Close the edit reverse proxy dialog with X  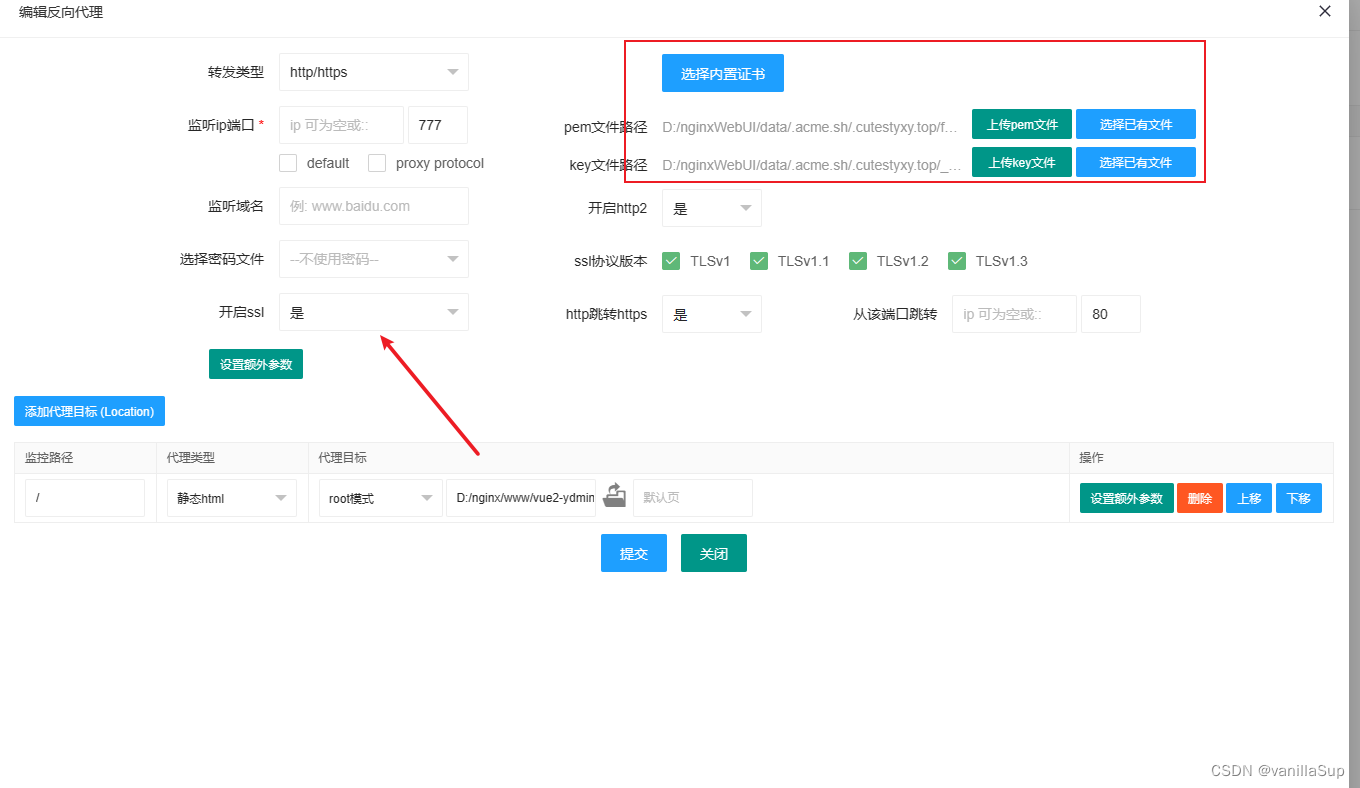tap(1325, 12)
